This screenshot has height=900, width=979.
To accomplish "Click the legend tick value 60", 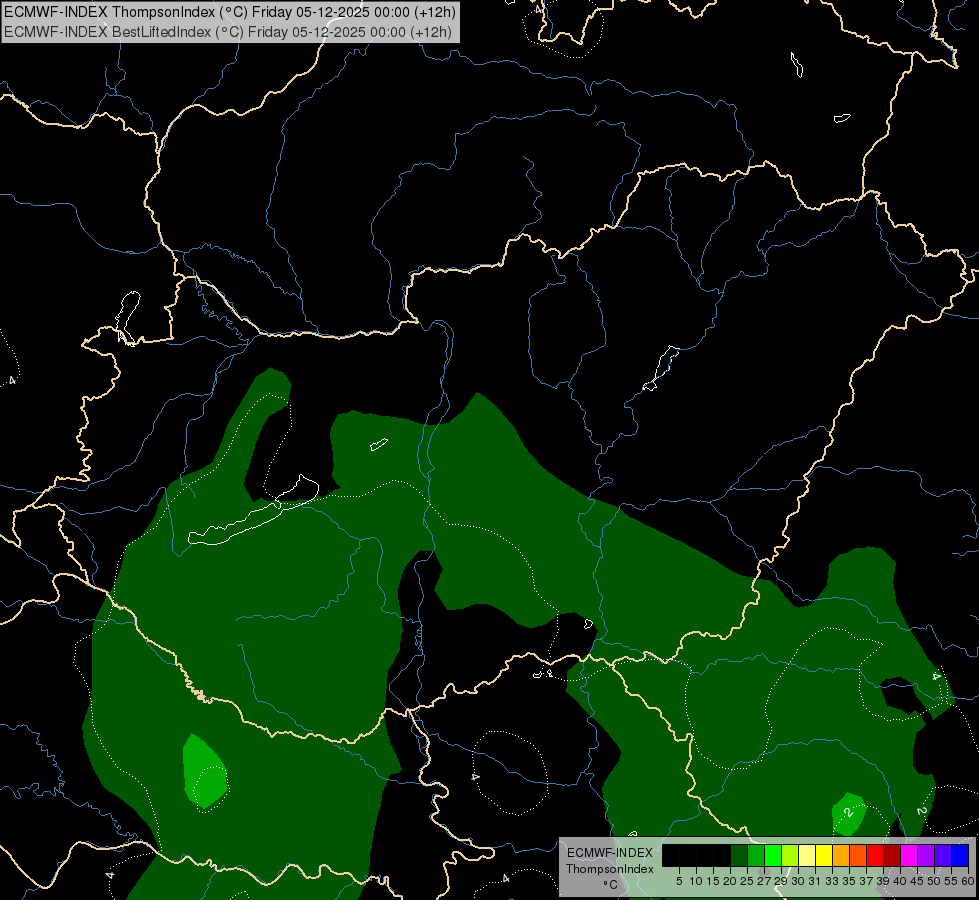I will (x=968, y=881).
